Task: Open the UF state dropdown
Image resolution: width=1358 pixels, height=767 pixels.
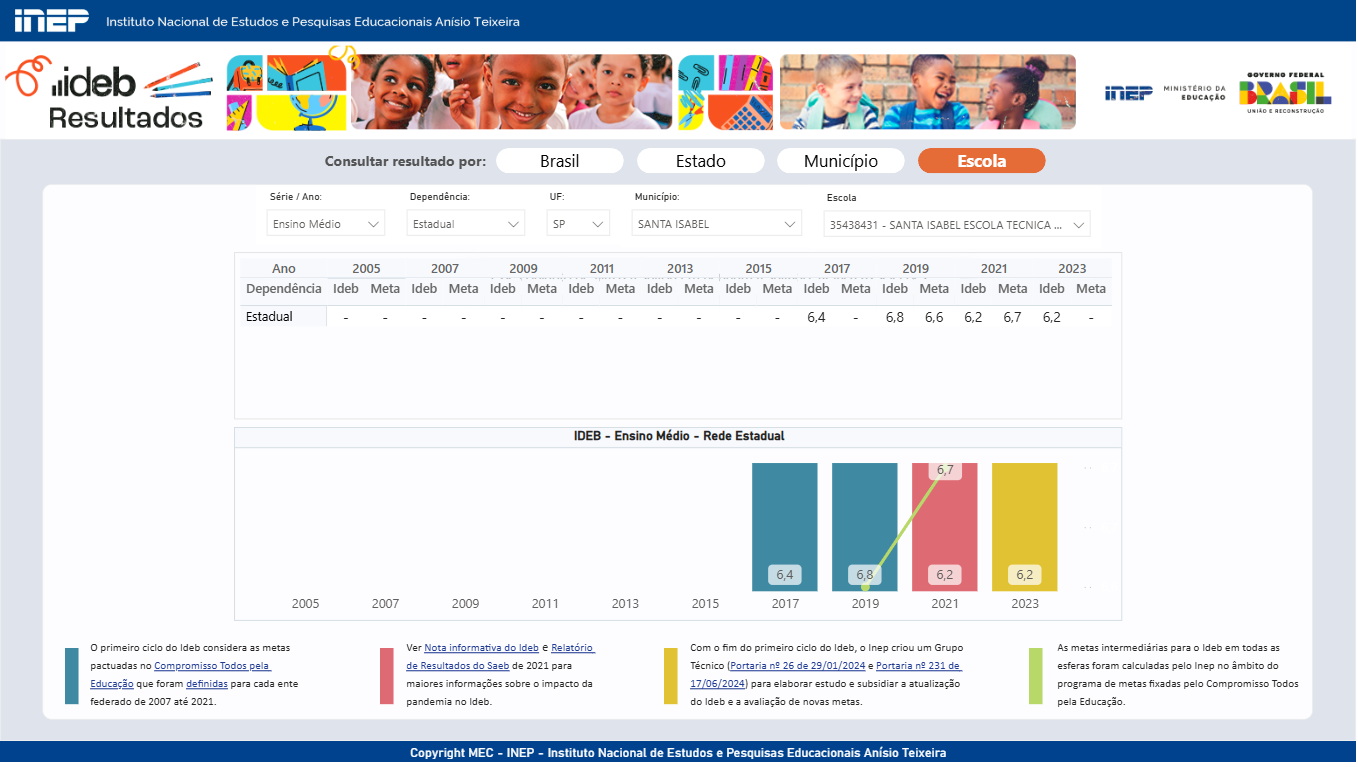Action: click(x=579, y=224)
